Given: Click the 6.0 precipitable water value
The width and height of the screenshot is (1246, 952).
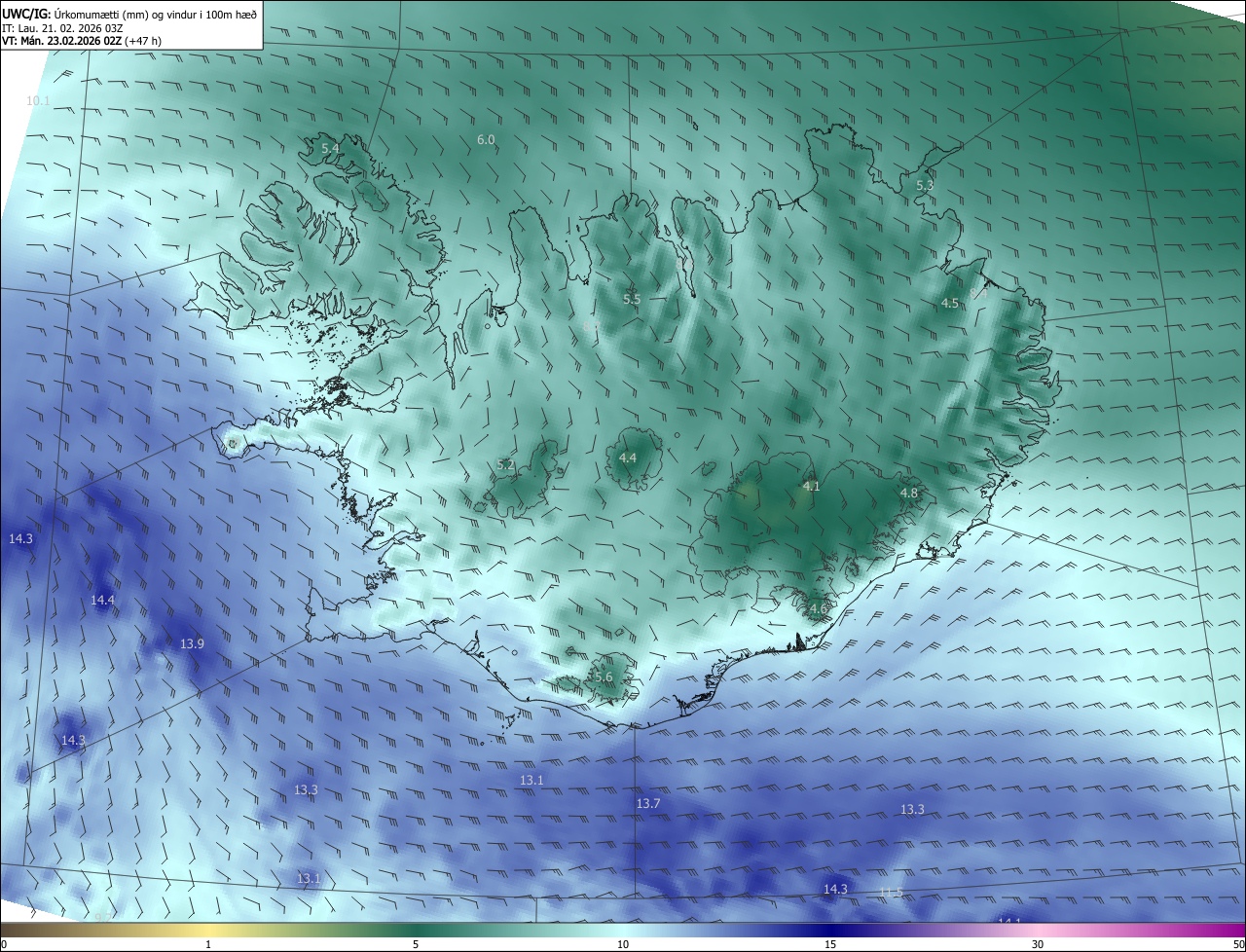Looking at the screenshot, I should (x=486, y=140).
